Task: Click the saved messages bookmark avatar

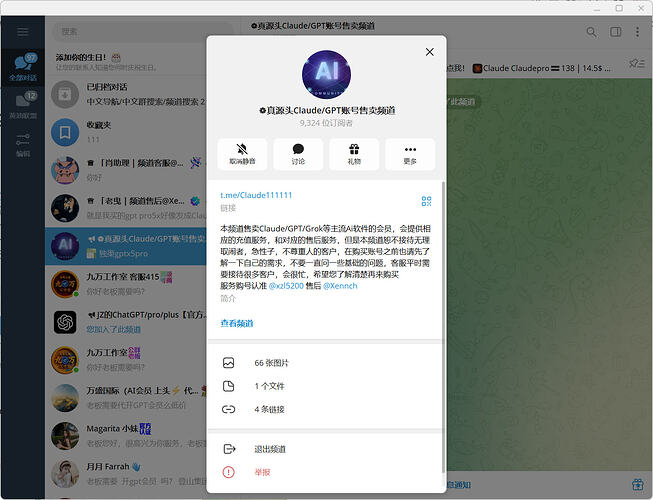Action: coord(65,132)
